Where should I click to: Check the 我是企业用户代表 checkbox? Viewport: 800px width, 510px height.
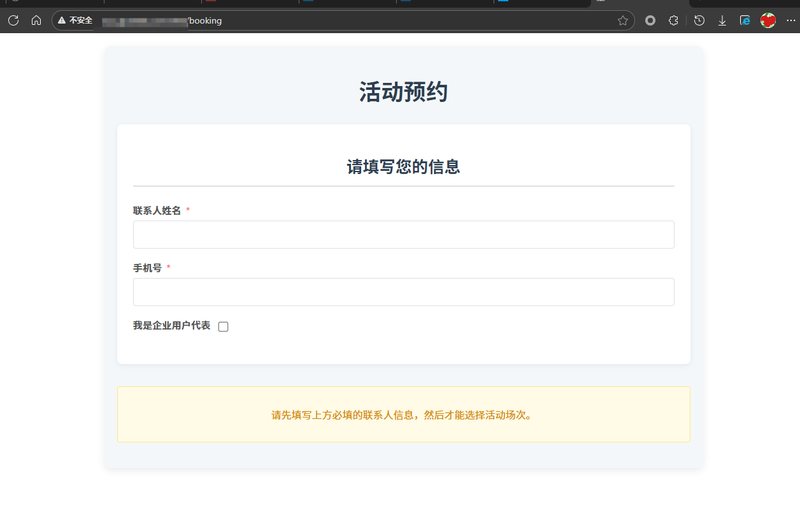point(223,327)
